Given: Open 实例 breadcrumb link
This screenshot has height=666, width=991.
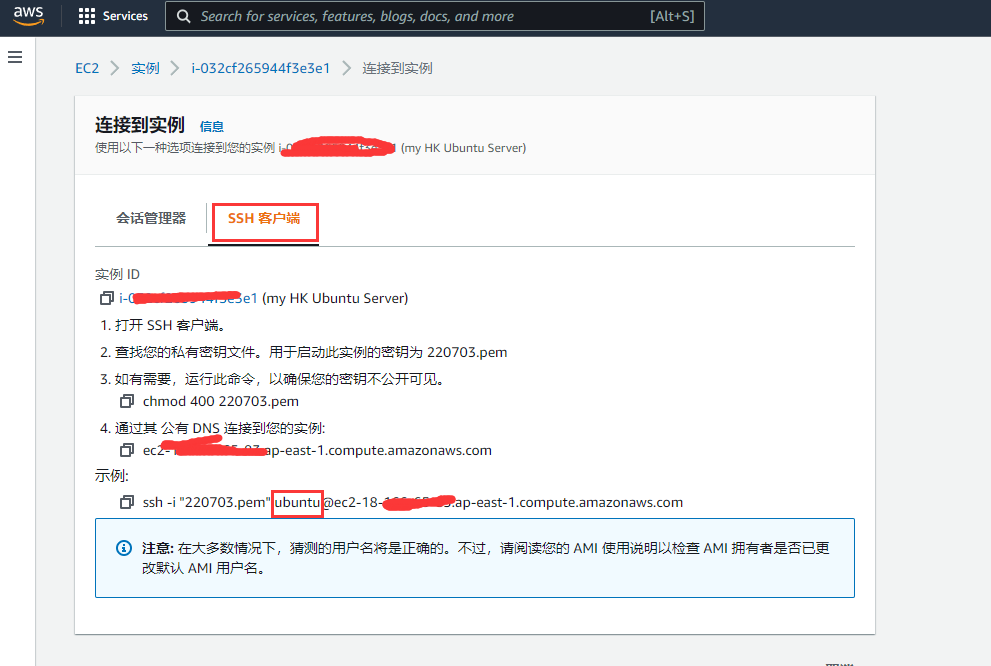Looking at the screenshot, I should coord(145,68).
